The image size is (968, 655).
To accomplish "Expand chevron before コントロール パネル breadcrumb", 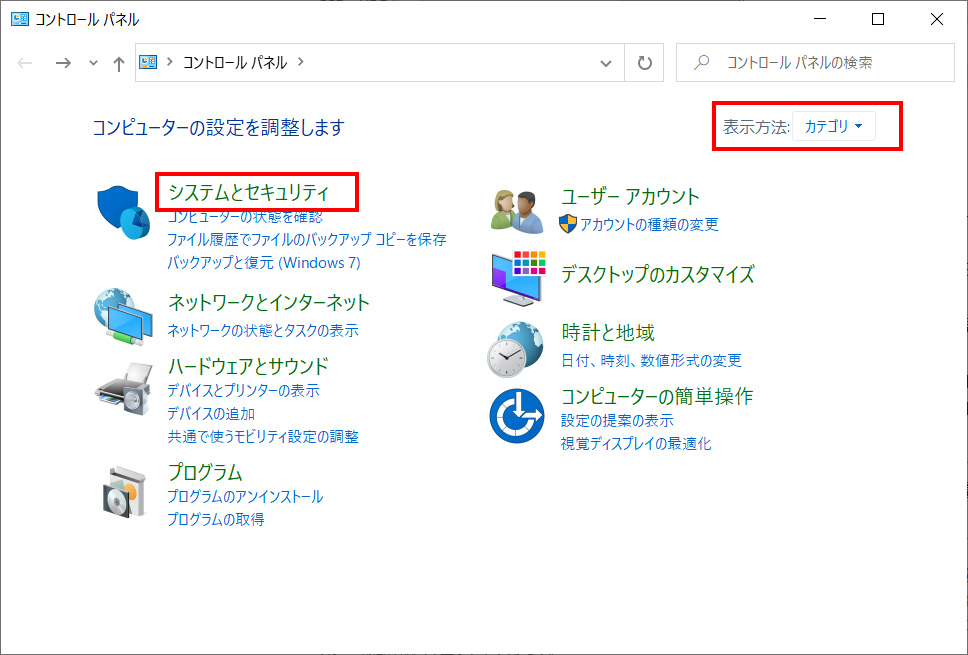I will (170, 62).
